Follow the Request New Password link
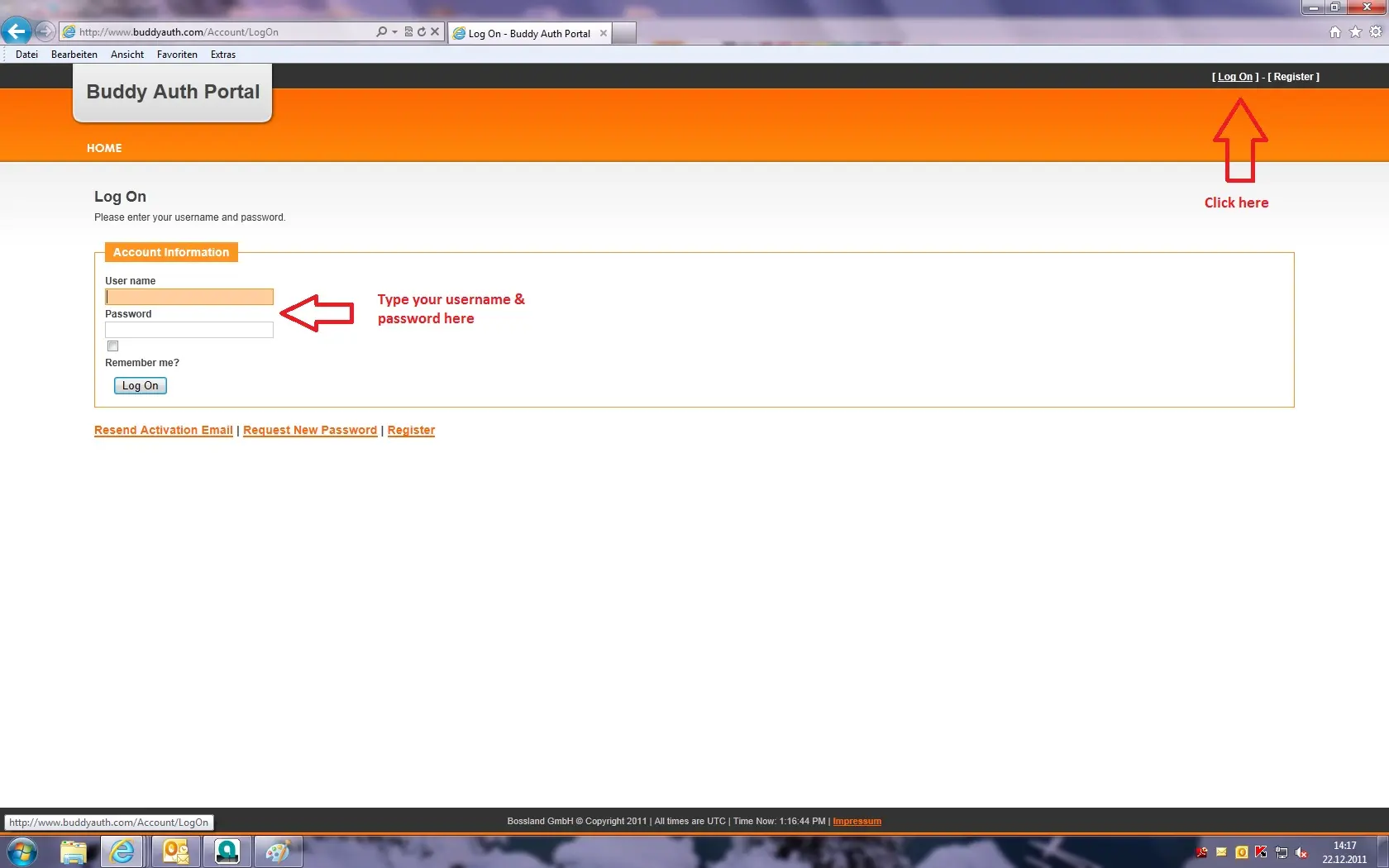1389x868 pixels. click(310, 430)
